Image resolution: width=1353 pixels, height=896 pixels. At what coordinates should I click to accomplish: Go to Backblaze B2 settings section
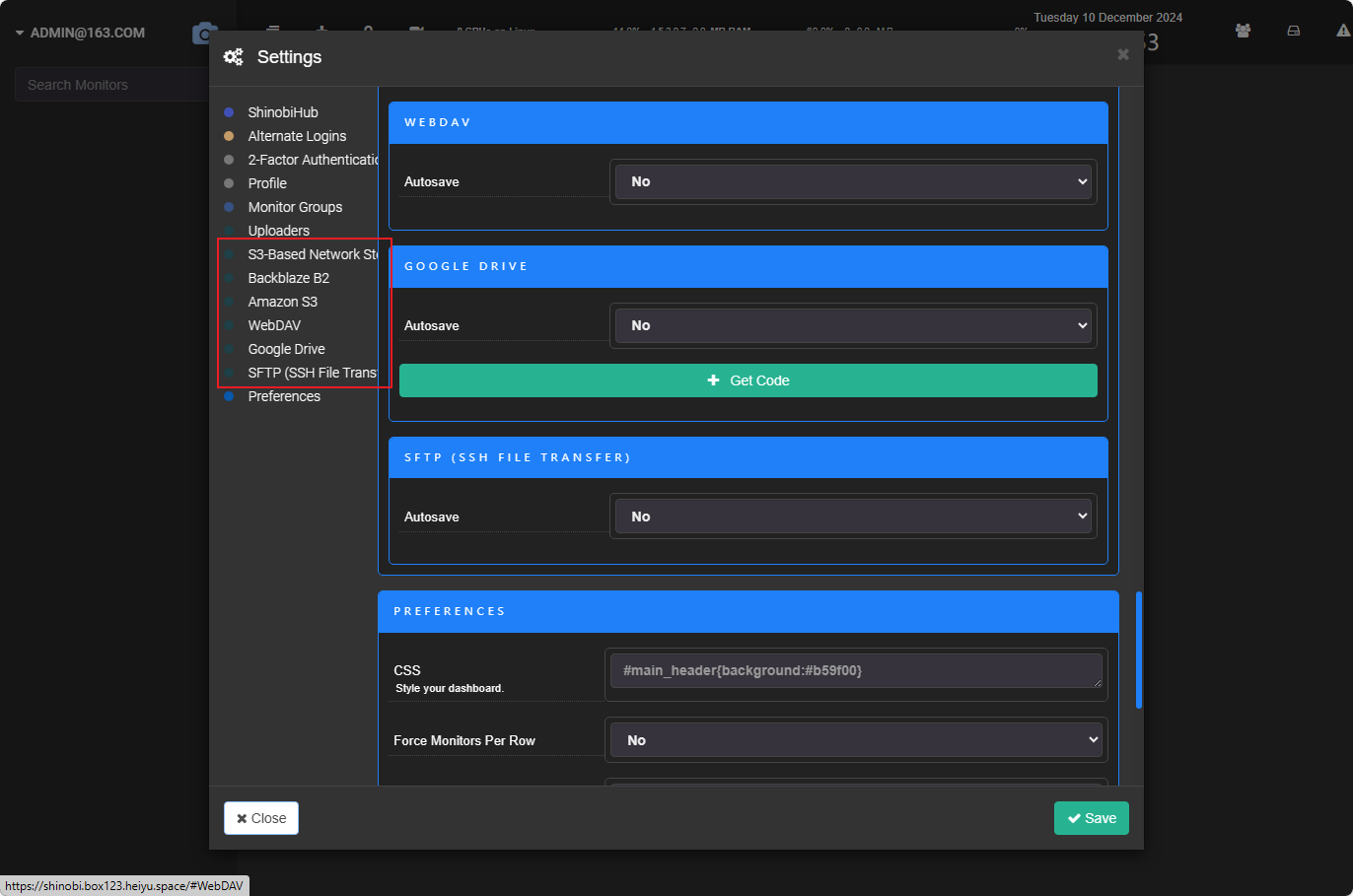pos(289,278)
